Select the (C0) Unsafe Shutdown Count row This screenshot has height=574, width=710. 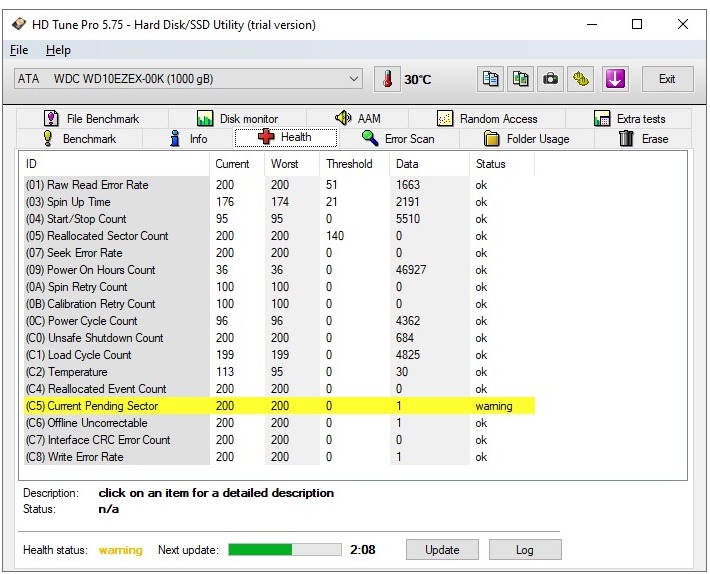pos(279,338)
